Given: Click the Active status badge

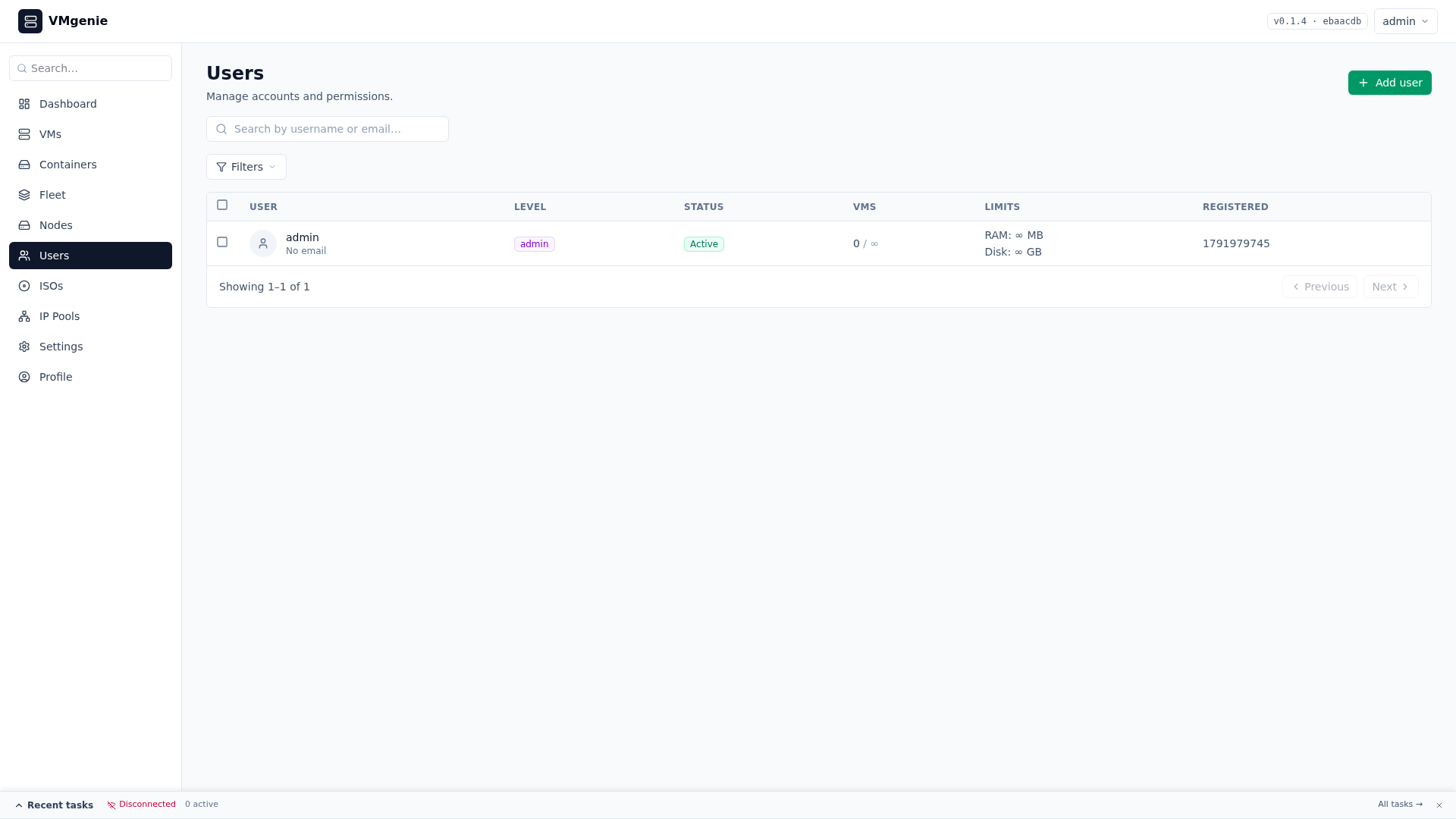Looking at the screenshot, I should click(x=704, y=244).
